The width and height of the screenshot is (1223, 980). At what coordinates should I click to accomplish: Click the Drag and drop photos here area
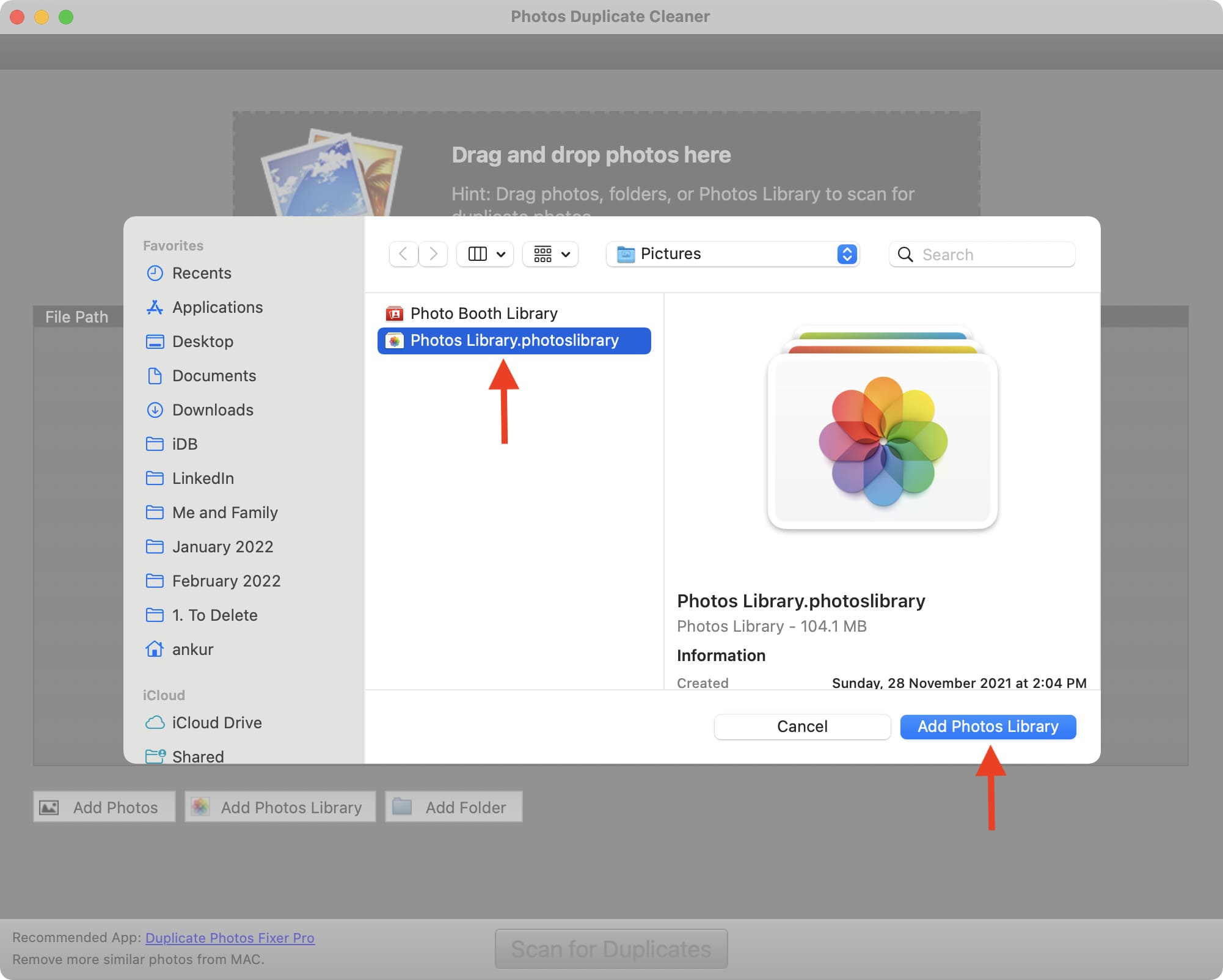click(x=606, y=164)
